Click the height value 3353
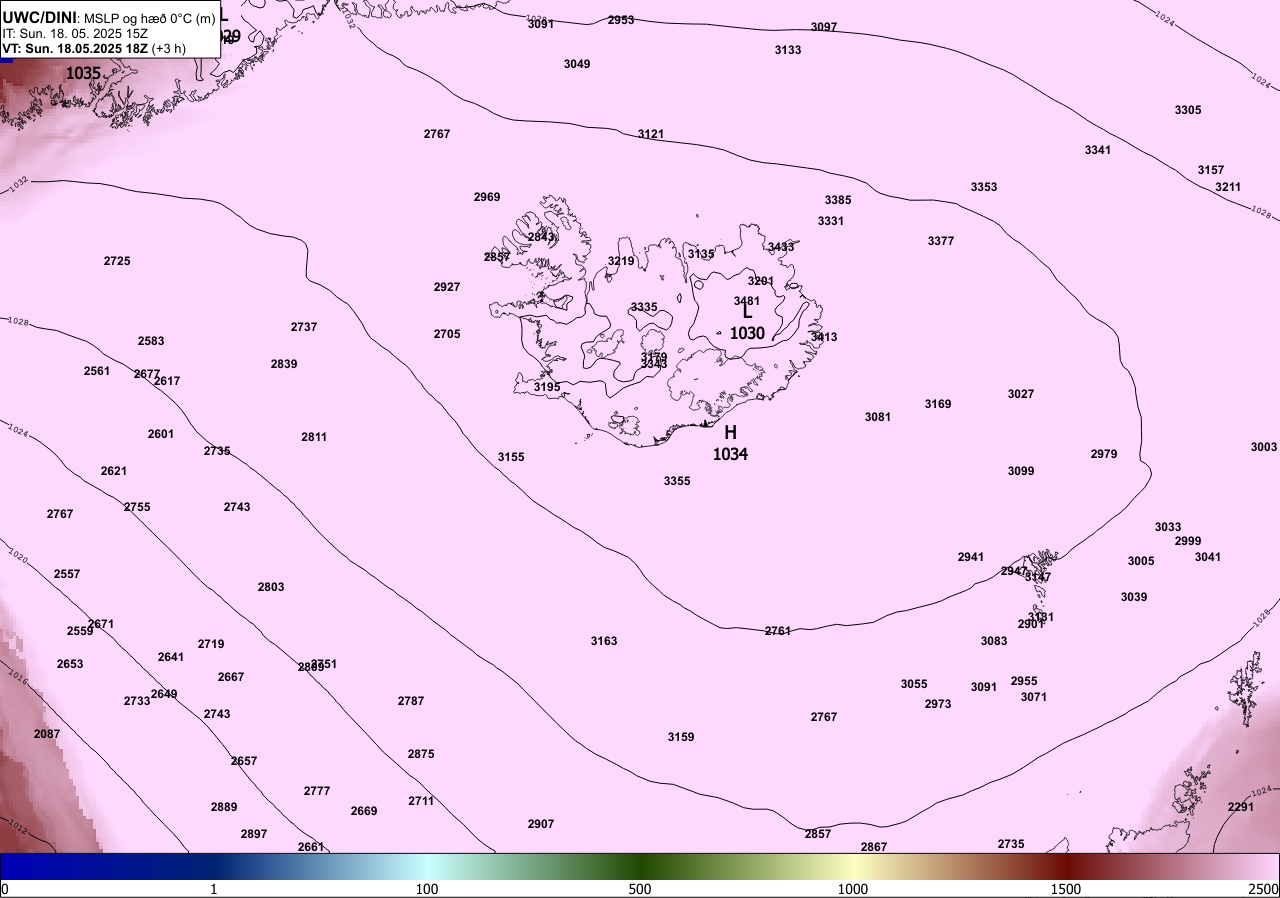The width and height of the screenshot is (1280, 898). coord(984,187)
